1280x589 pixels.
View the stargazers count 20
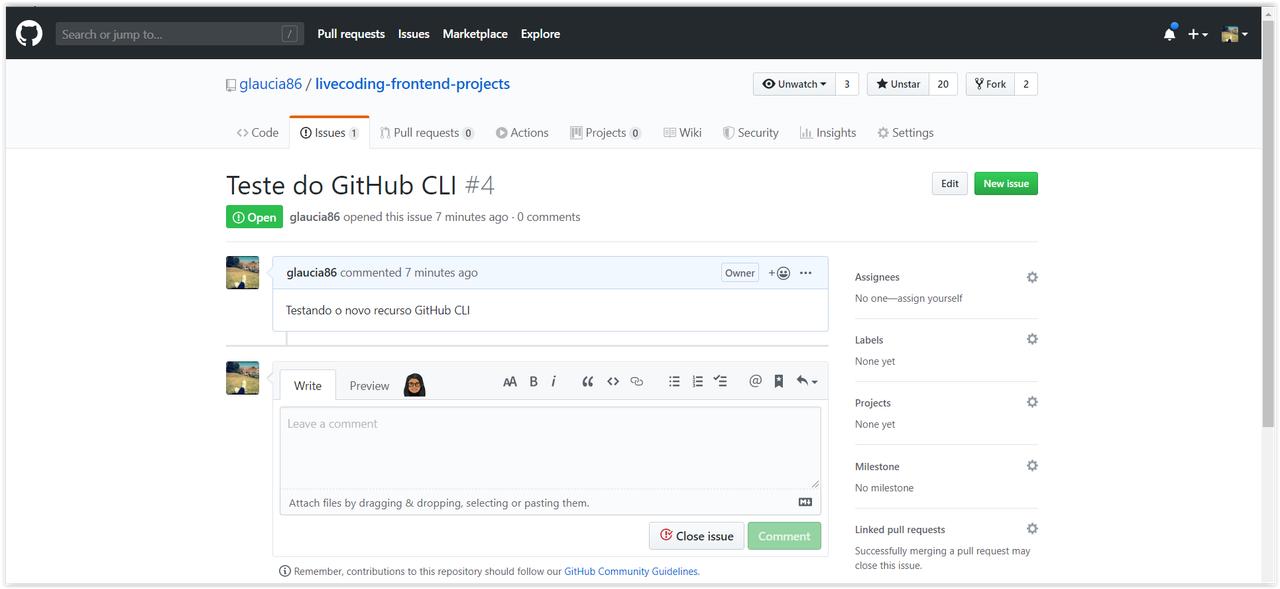[943, 84]
